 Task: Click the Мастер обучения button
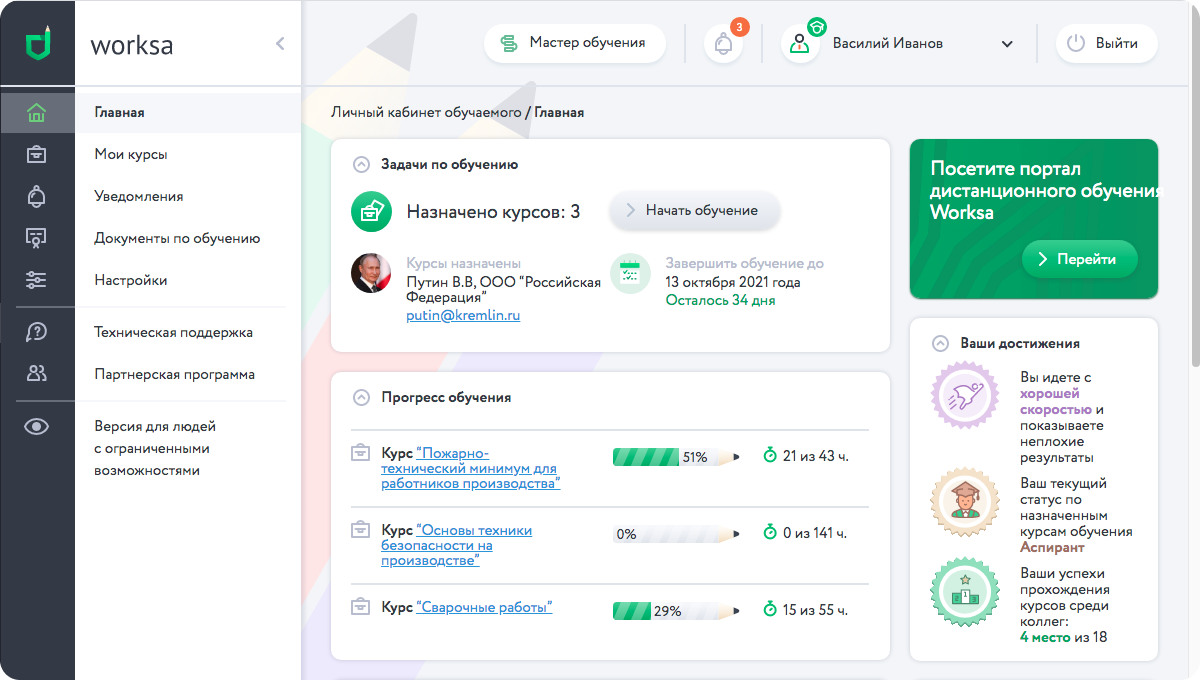tap(575, 43)
